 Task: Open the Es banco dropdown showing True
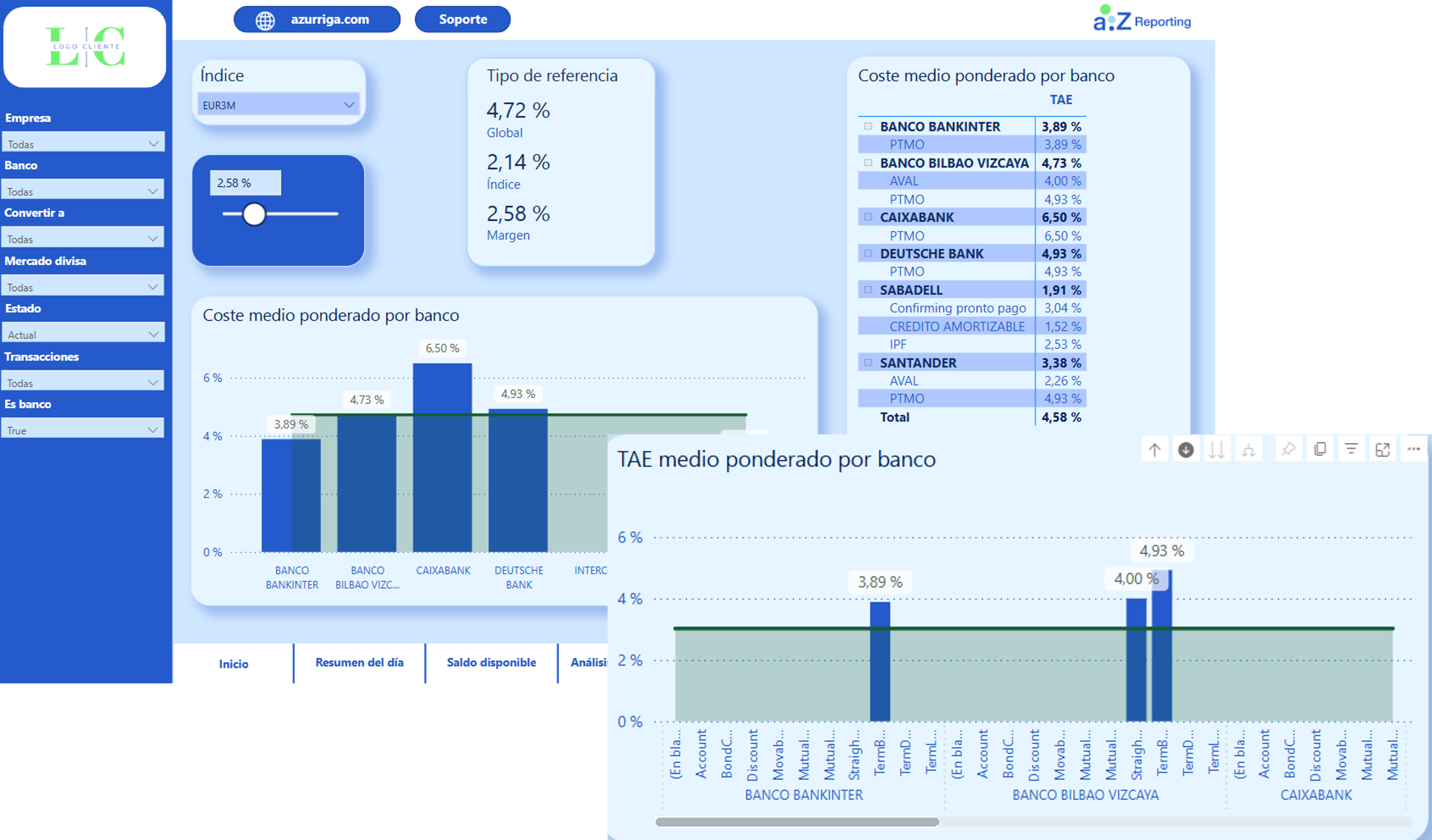[83, 429]
